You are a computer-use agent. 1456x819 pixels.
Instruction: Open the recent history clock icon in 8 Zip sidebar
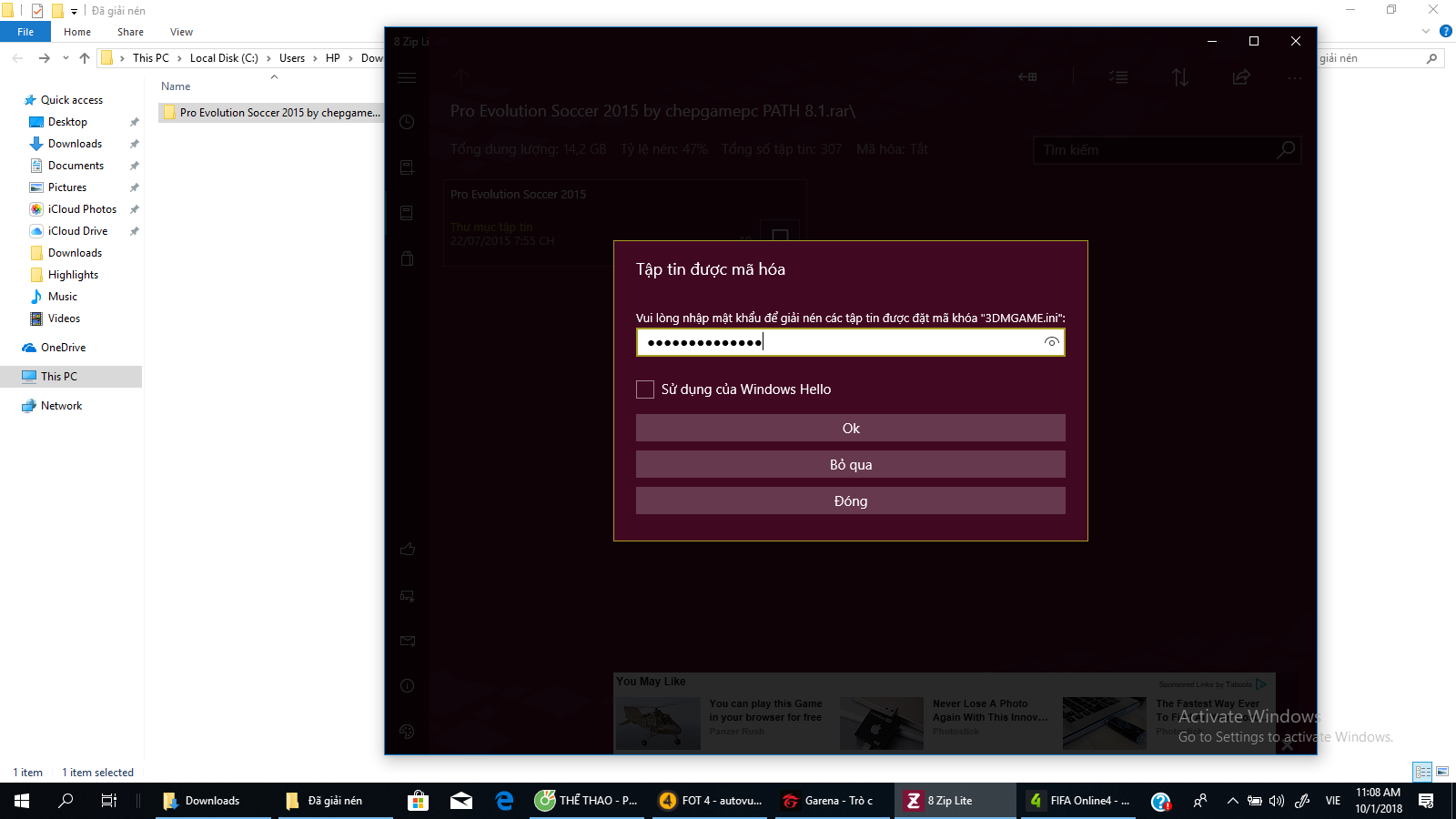(x=407, y=122)
